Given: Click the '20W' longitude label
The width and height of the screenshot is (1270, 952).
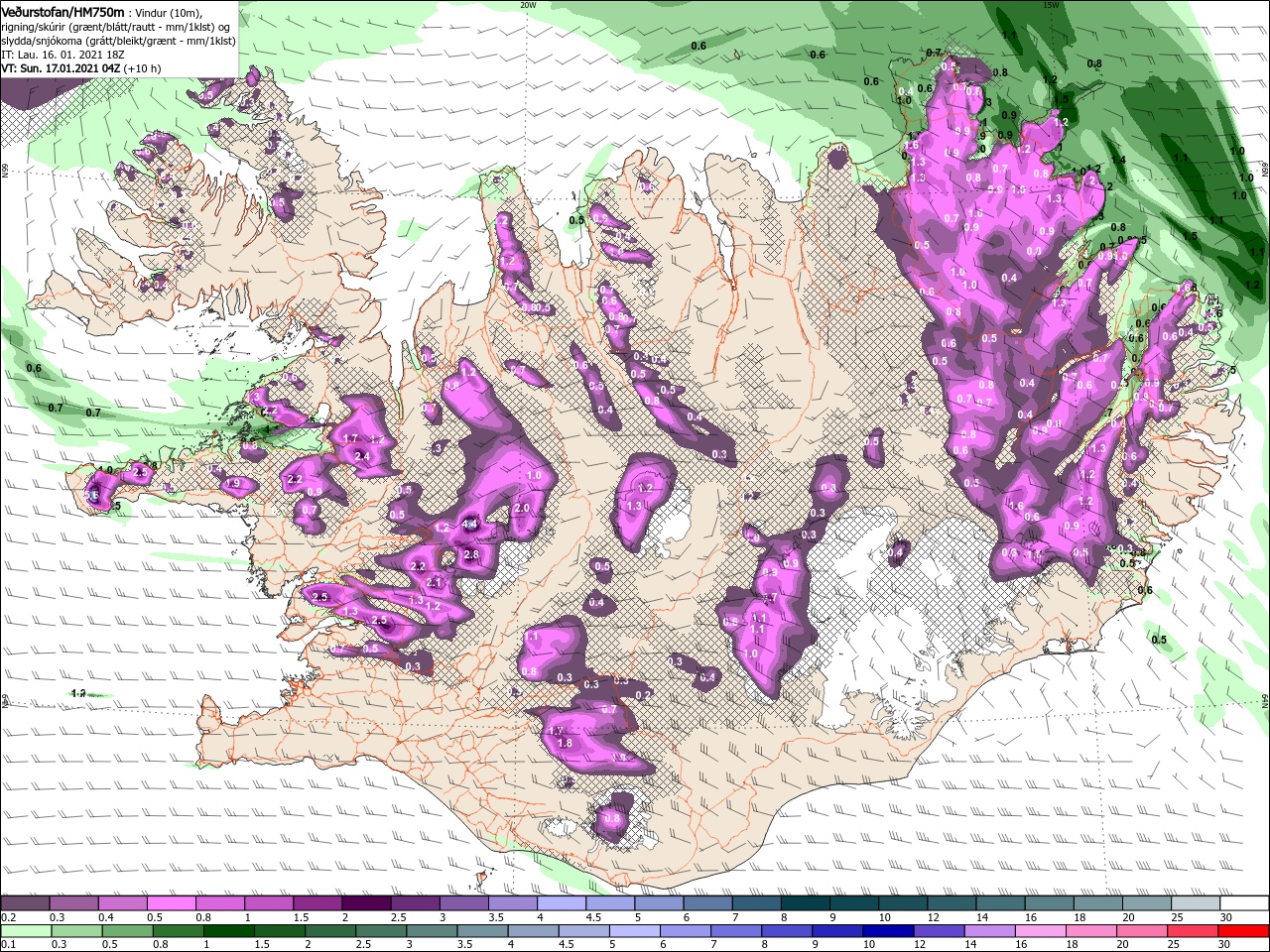Looking at the screenshot, I should pos(528,5).
